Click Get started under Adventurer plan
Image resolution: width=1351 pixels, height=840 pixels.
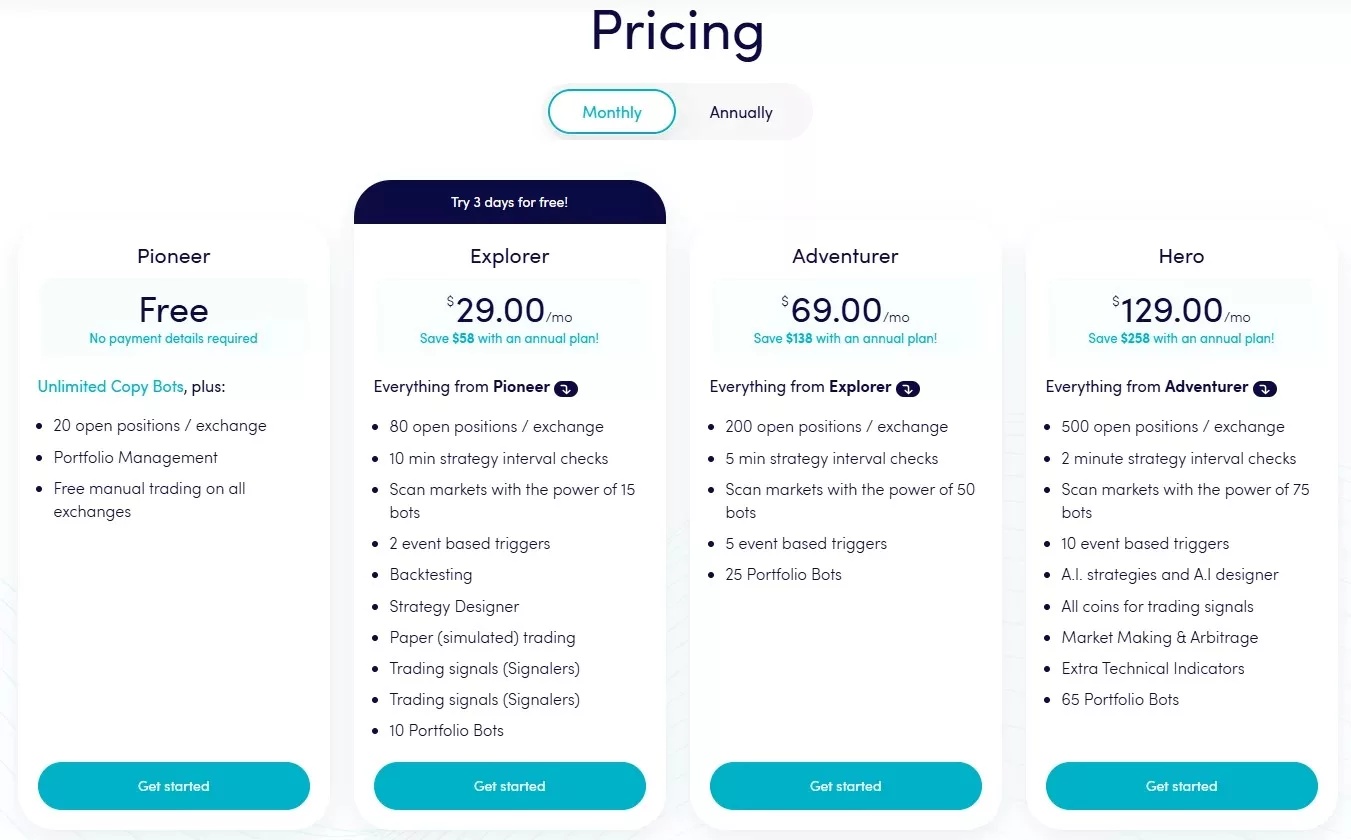(x=846, y=786)
